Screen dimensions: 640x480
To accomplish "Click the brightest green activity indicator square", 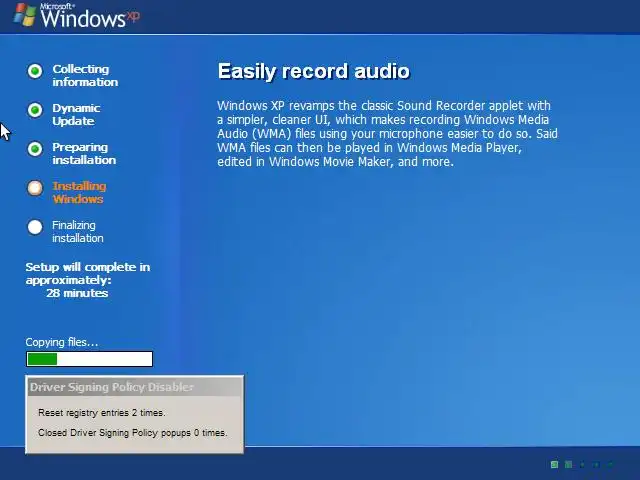I will coord(554,464).
